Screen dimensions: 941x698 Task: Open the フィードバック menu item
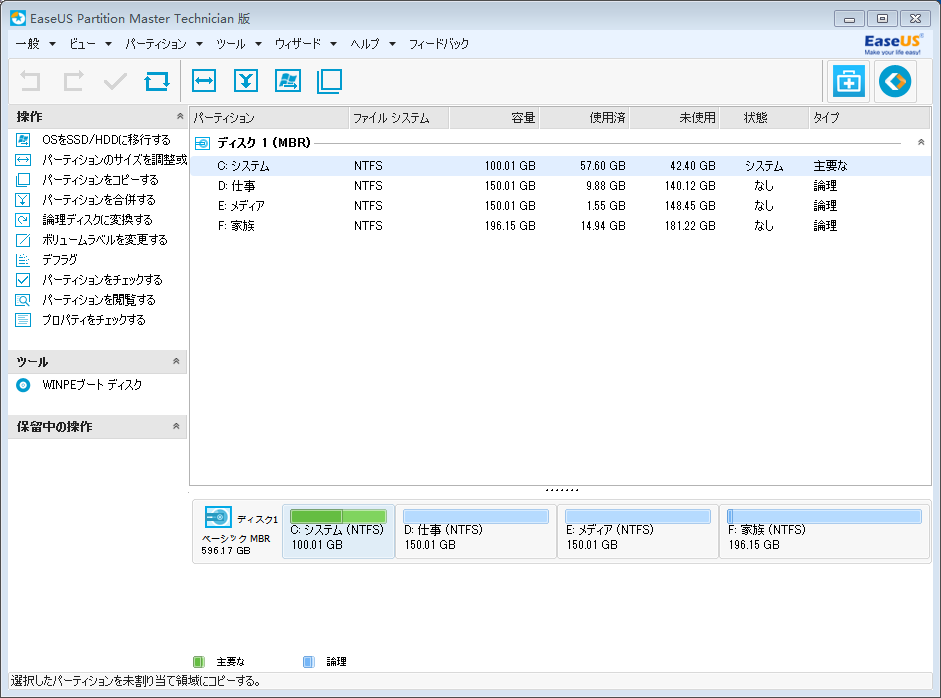(439, 44)
